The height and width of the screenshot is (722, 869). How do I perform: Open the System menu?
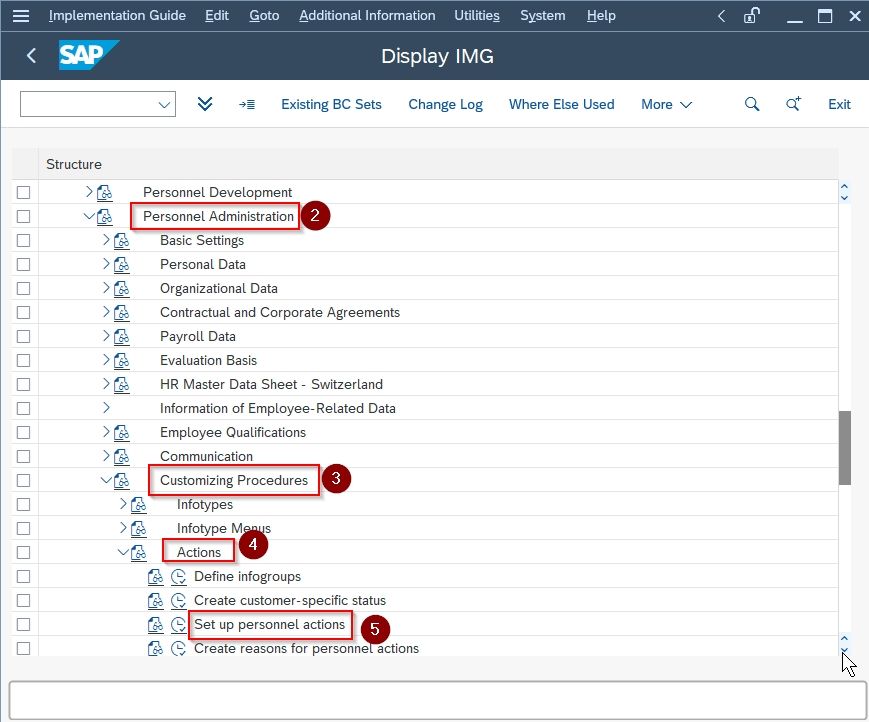click(x=543, y=16)
